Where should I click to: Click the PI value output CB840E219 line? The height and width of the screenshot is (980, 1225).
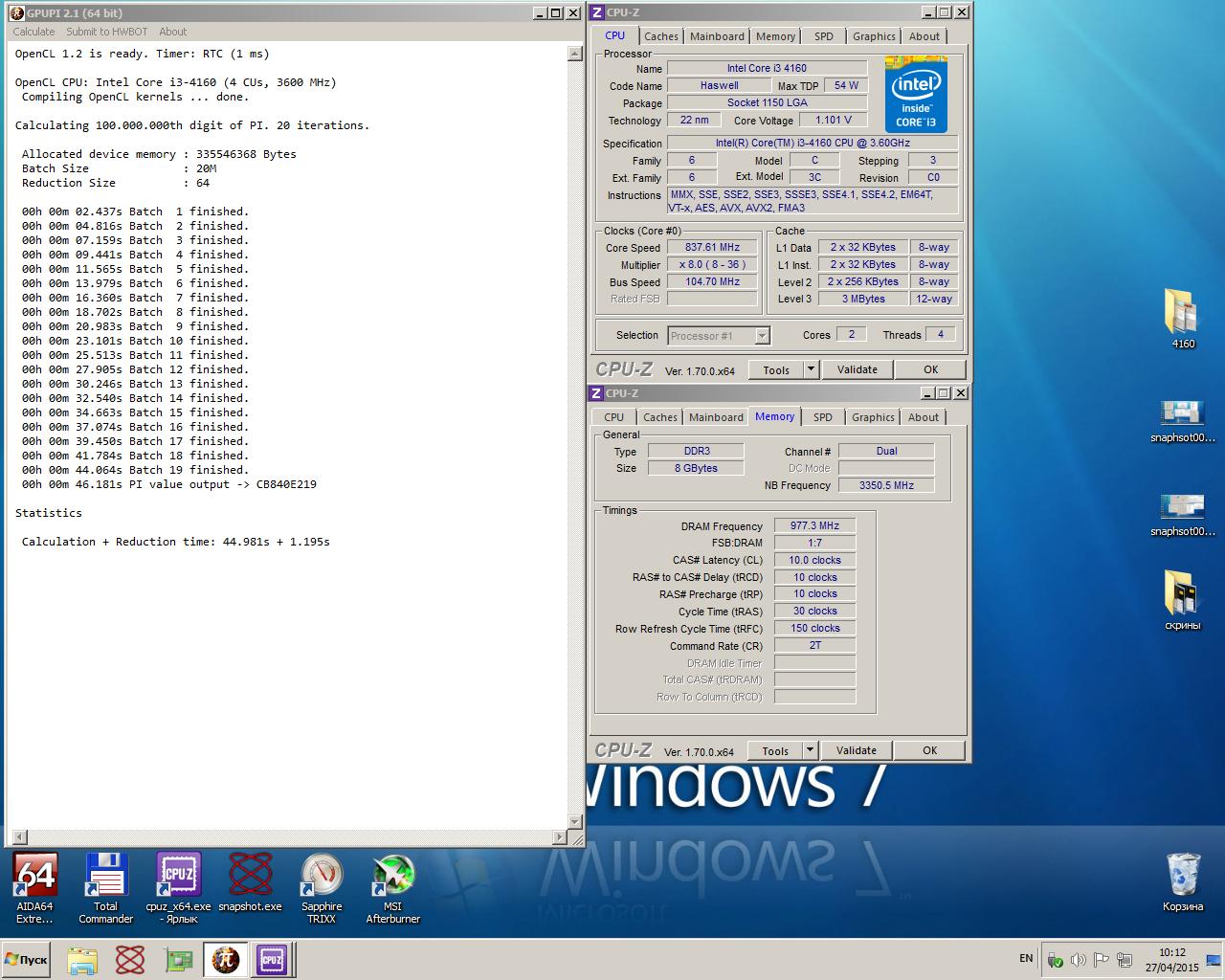pyautogui.click(x=169, y=484)
